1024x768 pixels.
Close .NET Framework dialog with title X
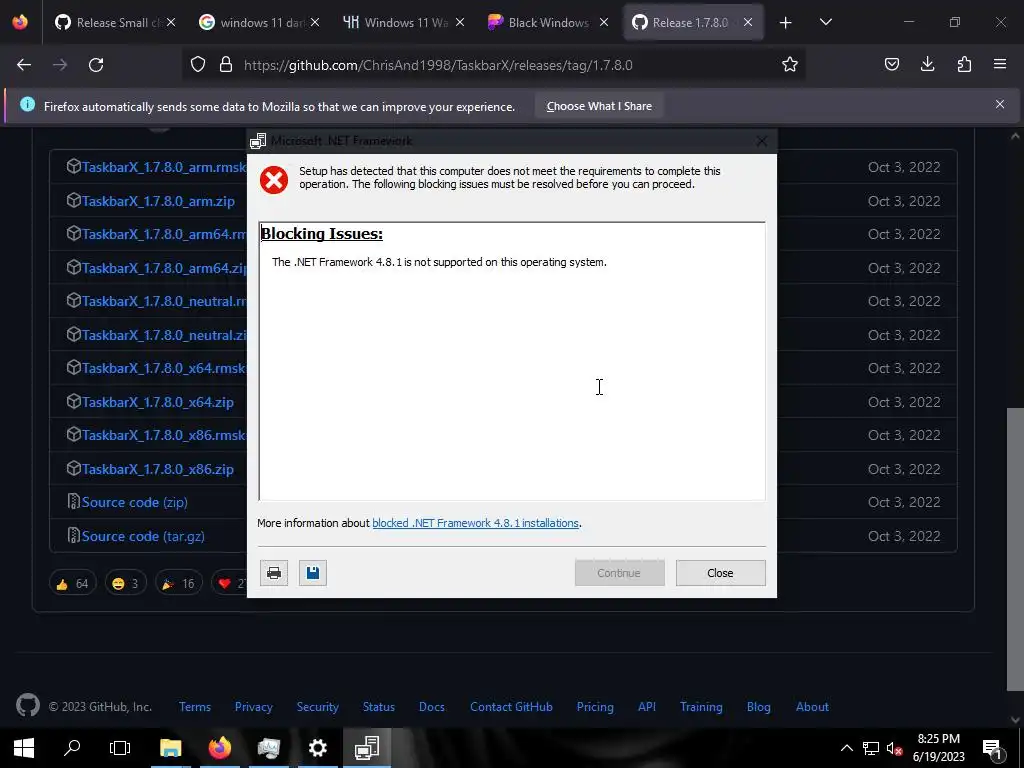pyautogui.click(x=761, y=141)
